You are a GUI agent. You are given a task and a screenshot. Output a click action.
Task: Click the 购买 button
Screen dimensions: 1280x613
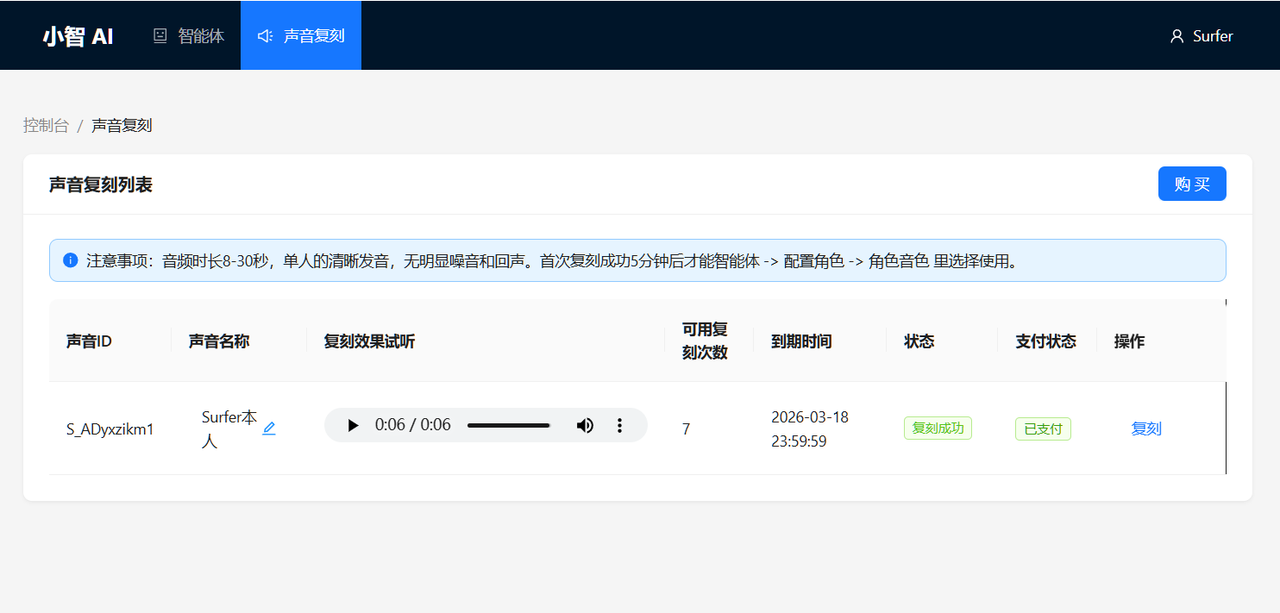click(1191, 184)
